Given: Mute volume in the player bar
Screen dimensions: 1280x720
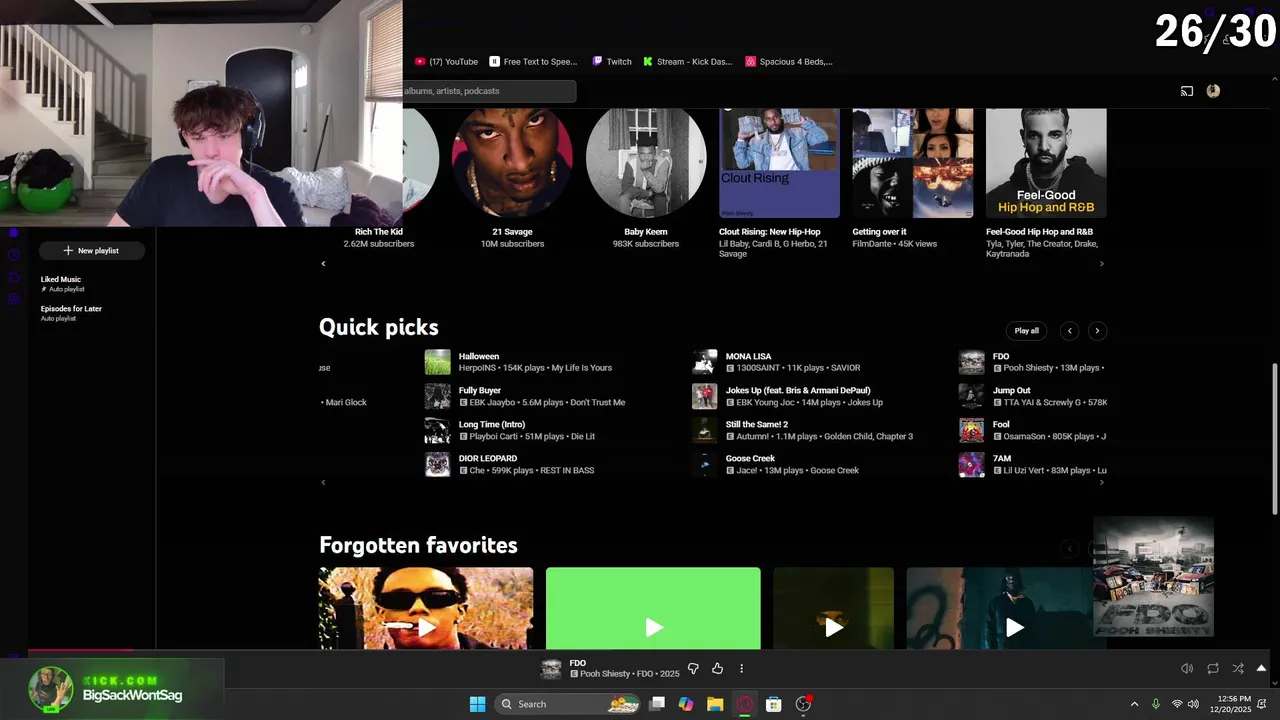Looking at the screenshot, I should click(x=1187, y=669).
